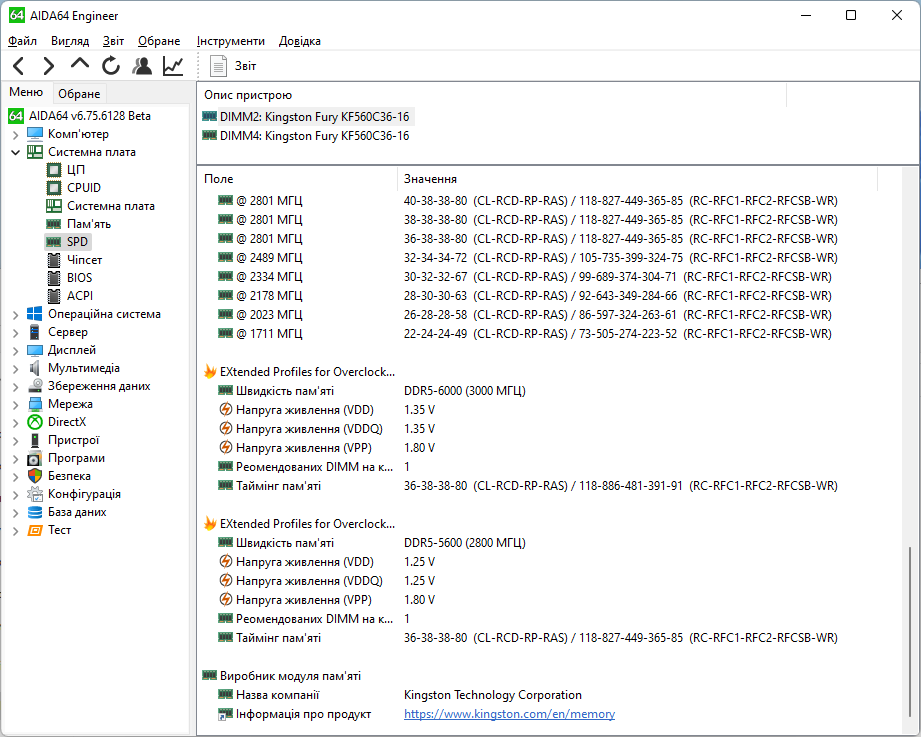This screenshot has width=921, height=737.
Task: Click the Безпека shield item
Action: [69, 476]
